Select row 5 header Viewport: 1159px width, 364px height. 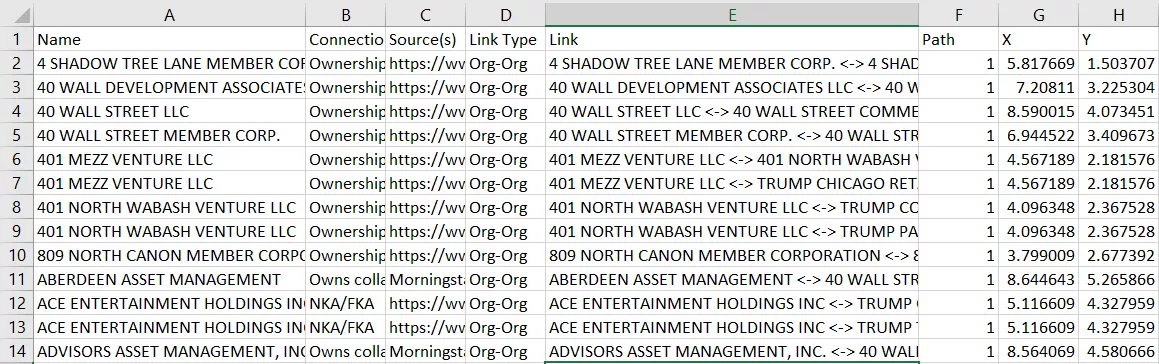coord(16,135)
